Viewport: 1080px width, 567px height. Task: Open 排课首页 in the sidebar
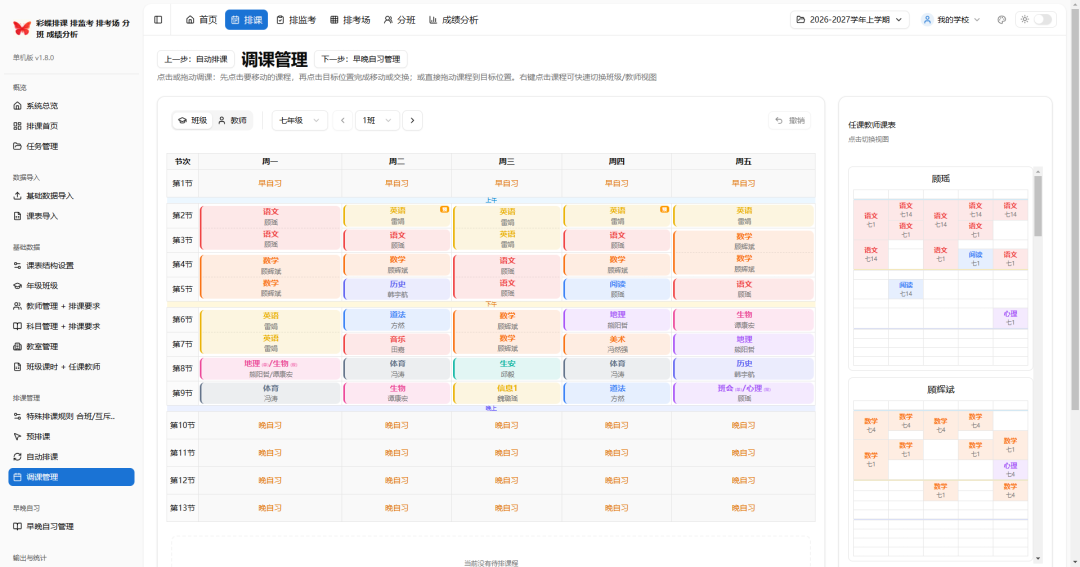(72, 126)
